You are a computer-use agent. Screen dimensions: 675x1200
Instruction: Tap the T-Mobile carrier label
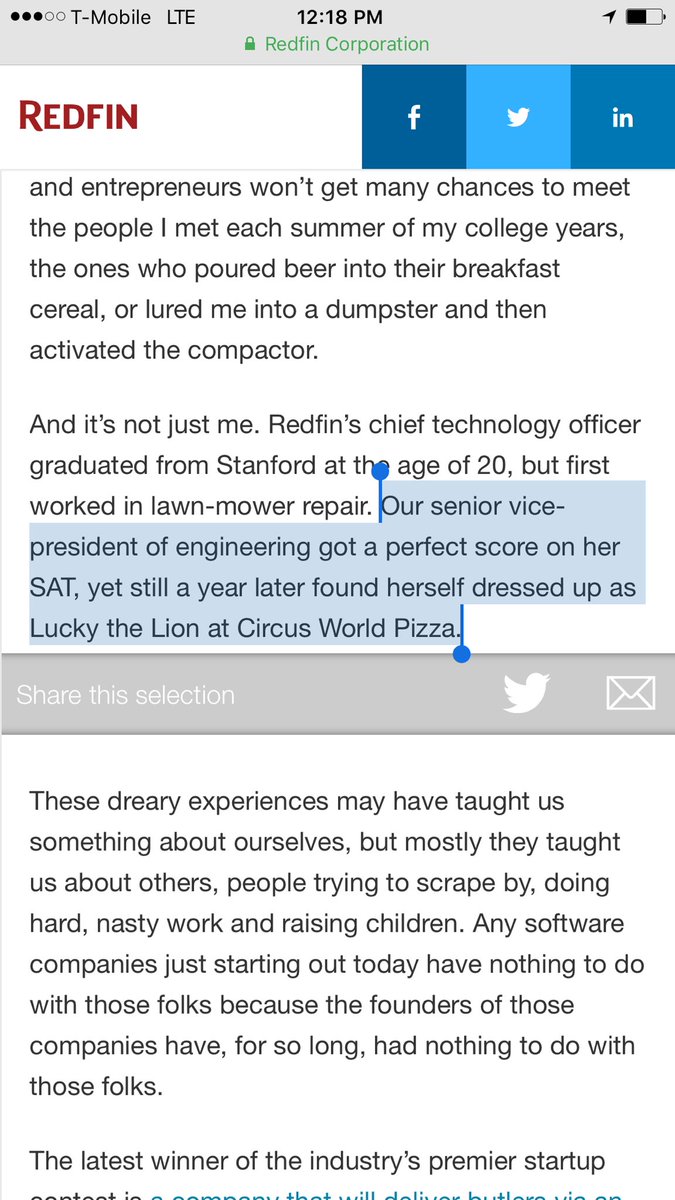(x=111, y=17)
